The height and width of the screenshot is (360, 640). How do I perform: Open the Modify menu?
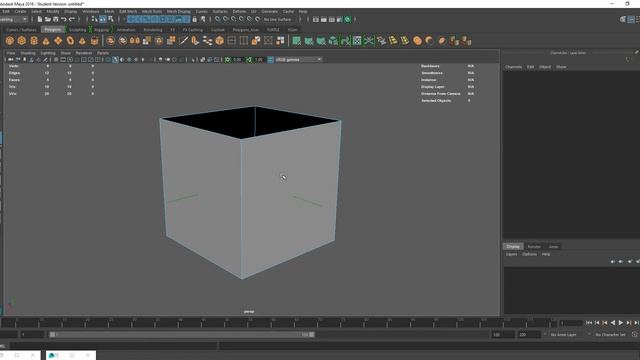click(53, 11)
